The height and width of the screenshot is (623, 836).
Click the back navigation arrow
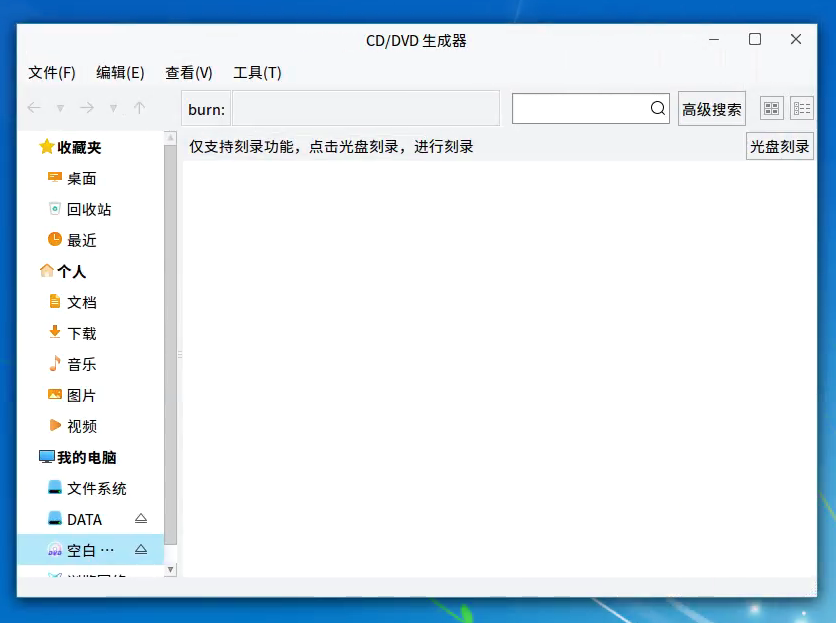click(x=34, y=108)
